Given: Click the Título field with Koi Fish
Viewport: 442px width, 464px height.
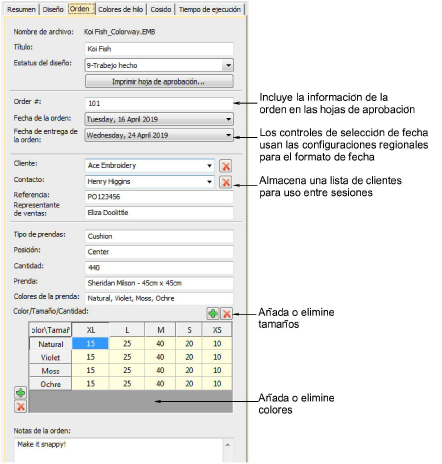Looking at the screenshot, I should point(159,49).
